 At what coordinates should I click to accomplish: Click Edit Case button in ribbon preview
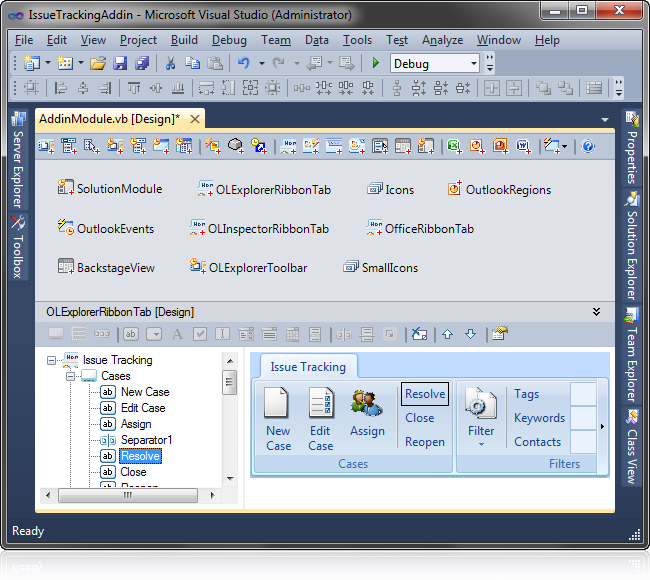(320, 419)
